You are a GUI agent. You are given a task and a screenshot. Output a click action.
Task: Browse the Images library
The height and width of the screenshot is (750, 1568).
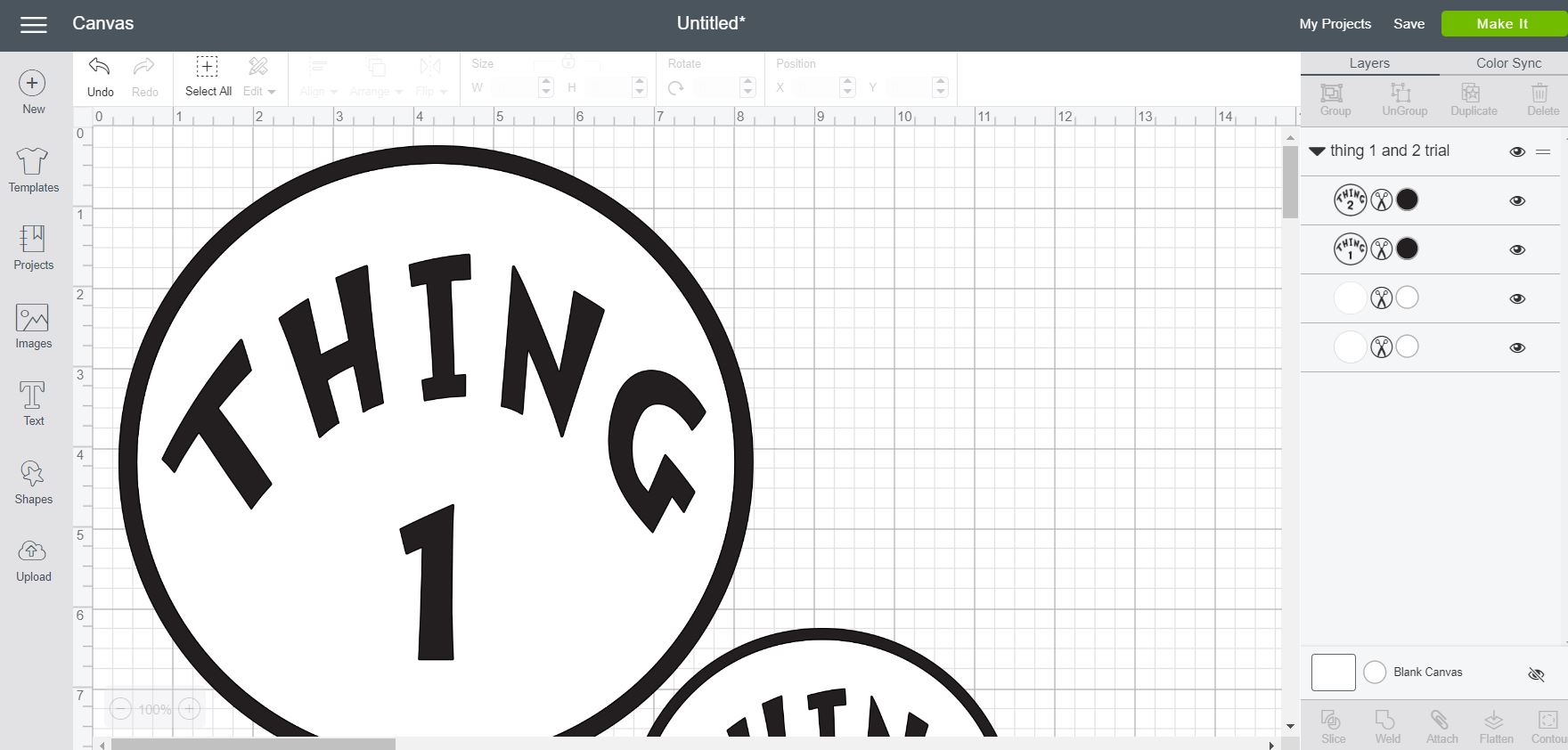33,326
